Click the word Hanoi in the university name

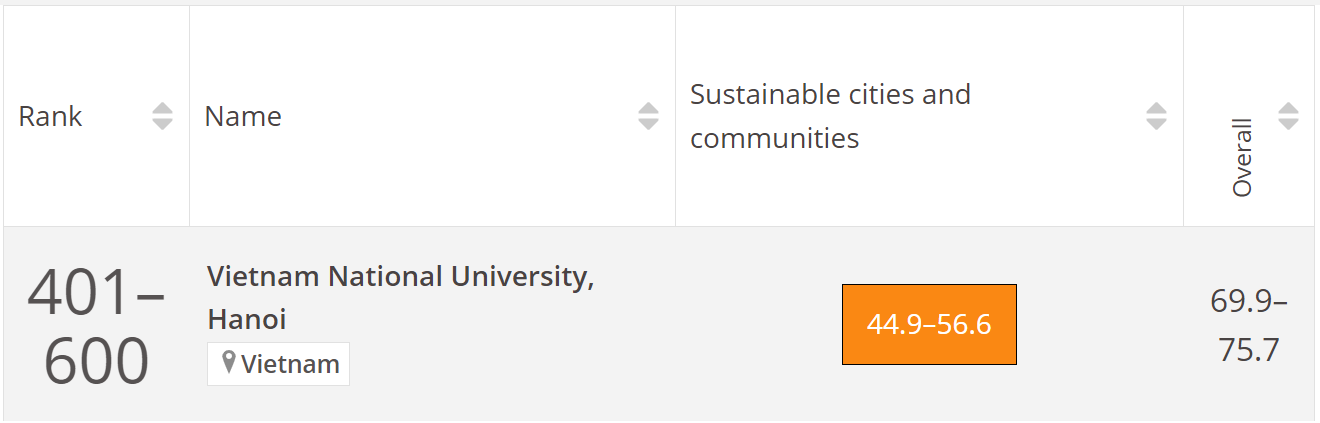pyautogui.click(x=247, y=319)
